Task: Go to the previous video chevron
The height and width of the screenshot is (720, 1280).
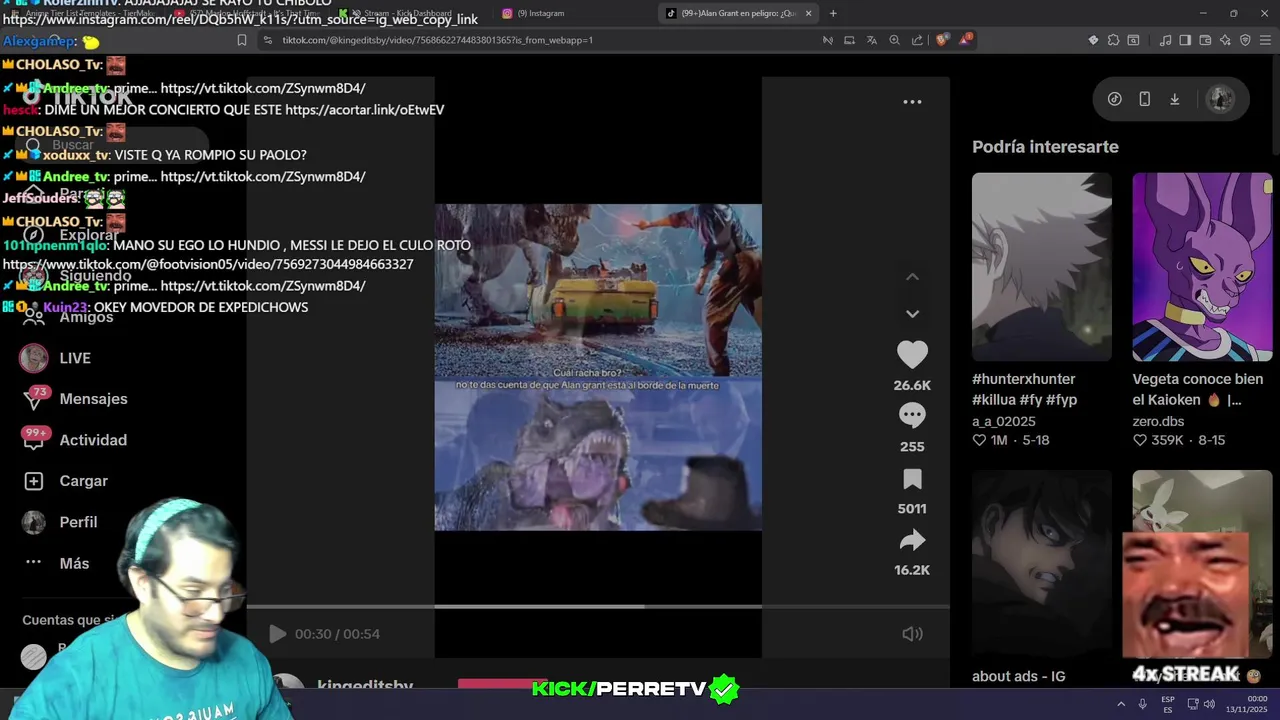Action: 912,277
